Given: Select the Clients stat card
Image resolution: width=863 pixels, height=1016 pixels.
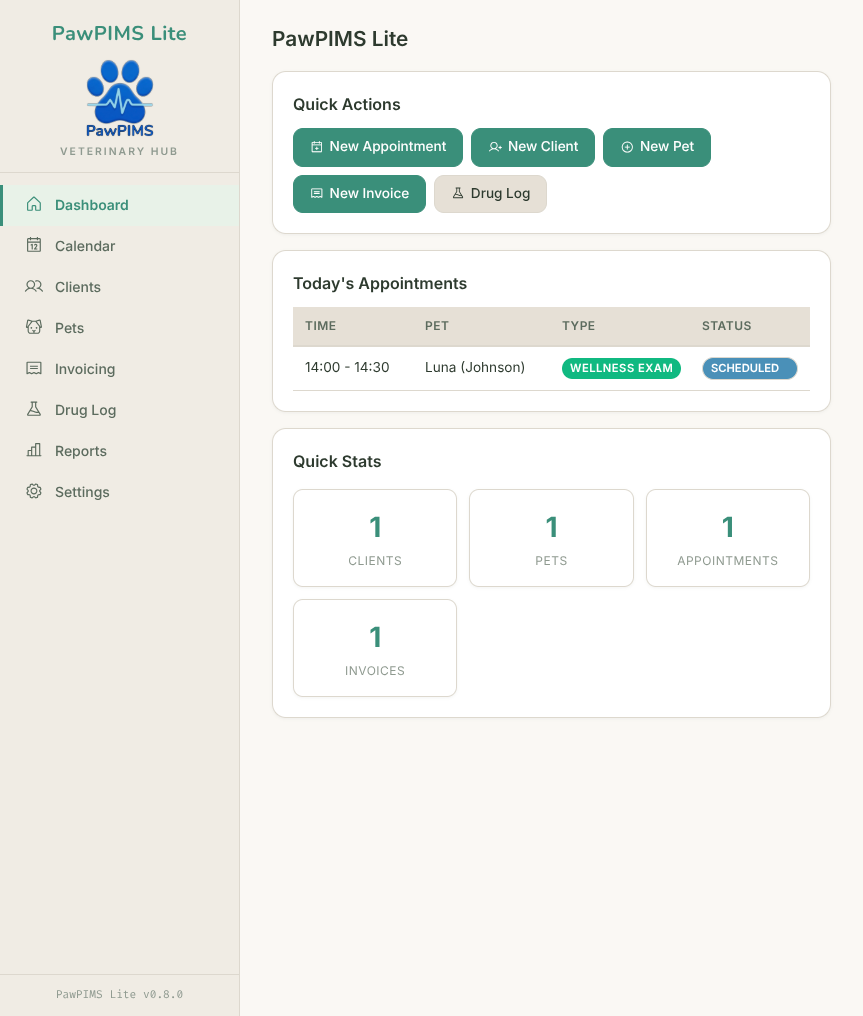Looking at the screenshot, I should pos(375,538).
